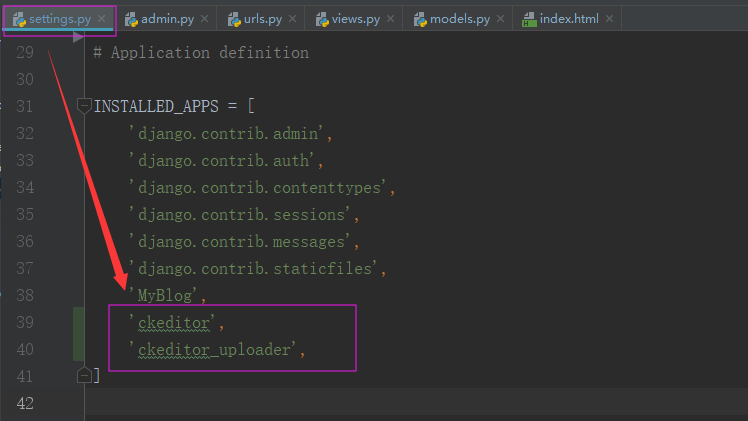Click the Python file icon on settings.py tab
Viewport: 748px width, 421px height.
(19, 19)
